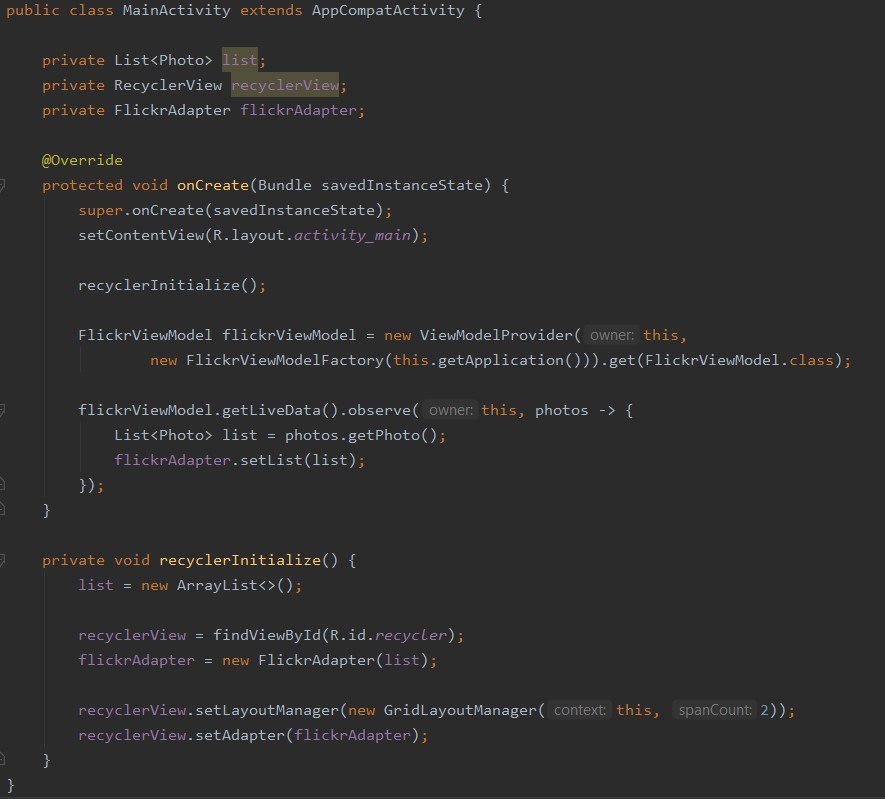Click "recyclerInitialize" in the private method signature
The width and height of the screenshot is (885, 799).
240,560
